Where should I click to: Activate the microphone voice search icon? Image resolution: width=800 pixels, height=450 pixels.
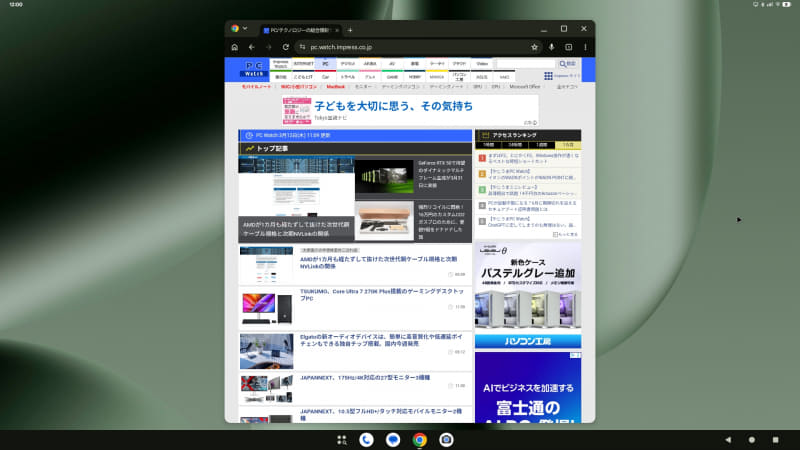552,47
